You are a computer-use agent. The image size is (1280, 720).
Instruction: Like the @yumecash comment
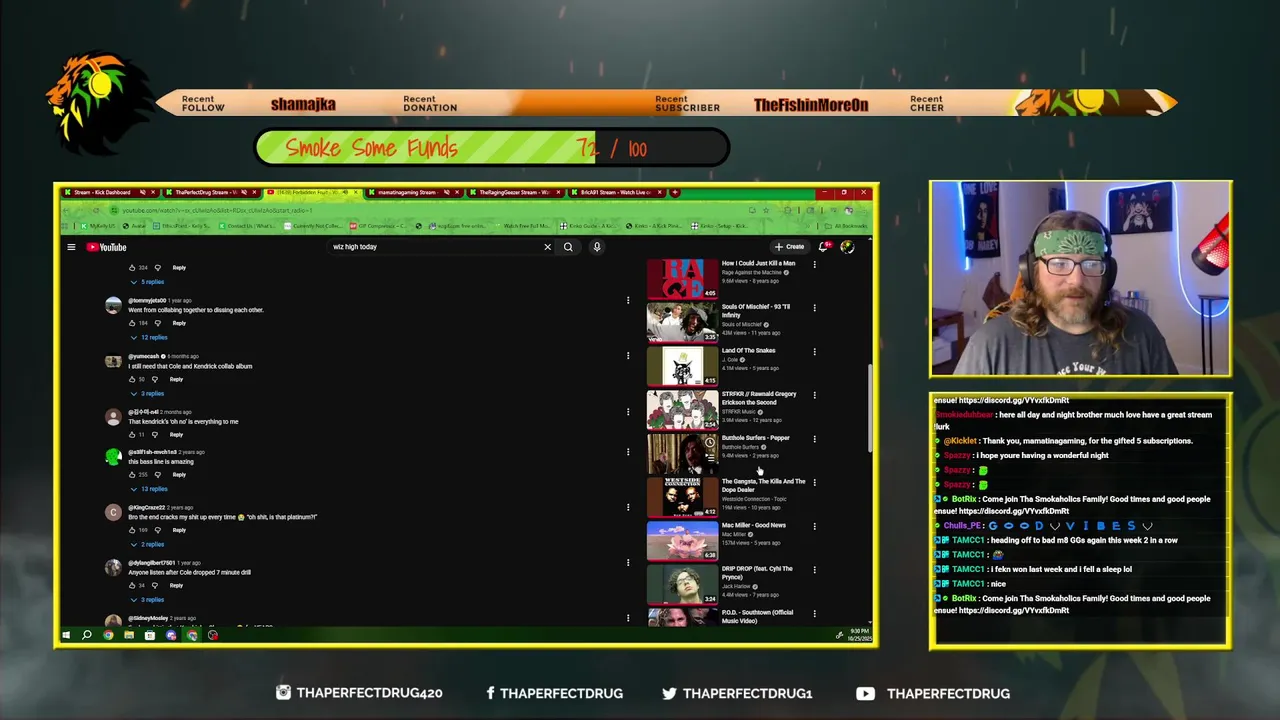coord(132,379)
